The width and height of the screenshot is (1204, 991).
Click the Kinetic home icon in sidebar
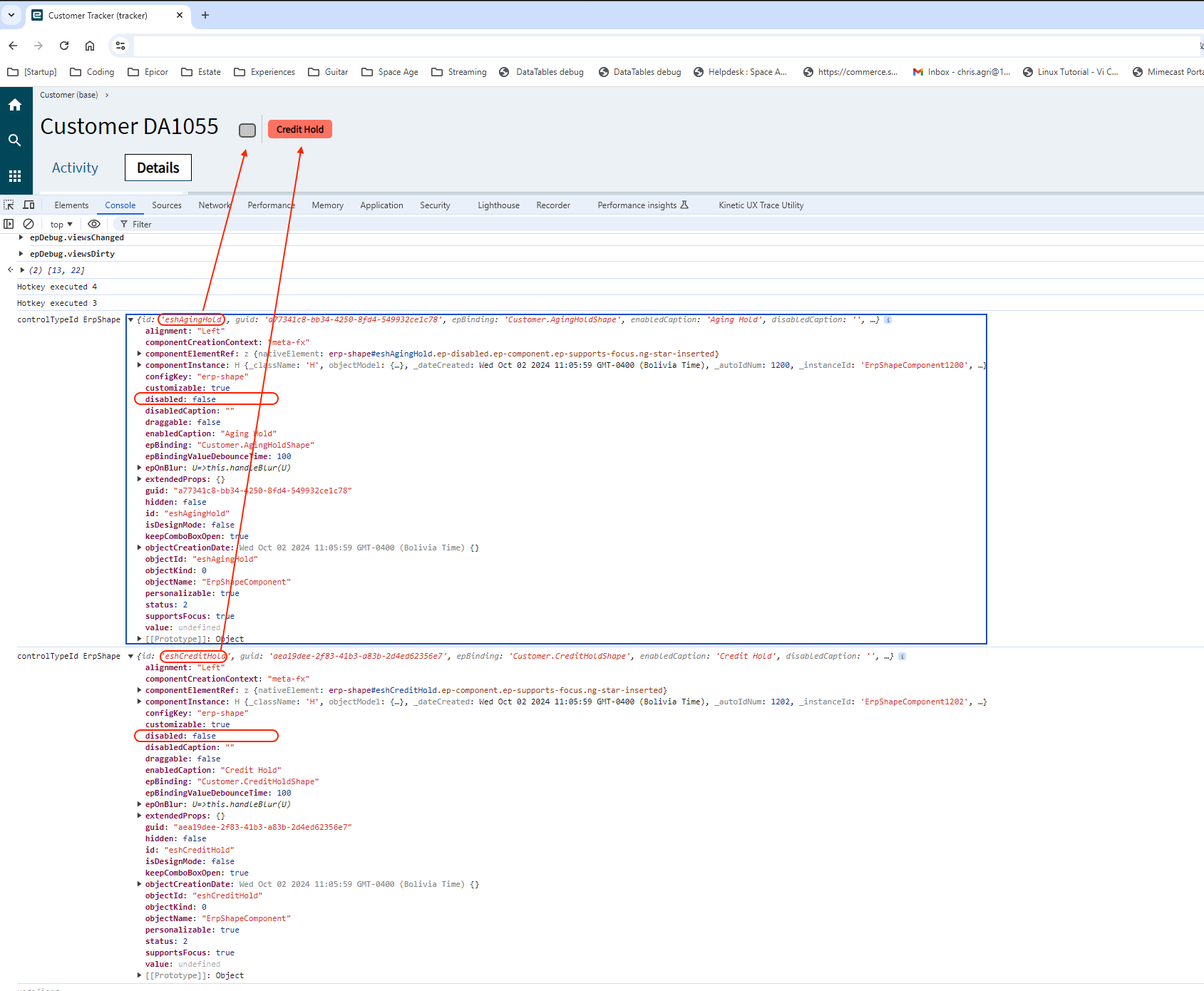pos(15,105)
